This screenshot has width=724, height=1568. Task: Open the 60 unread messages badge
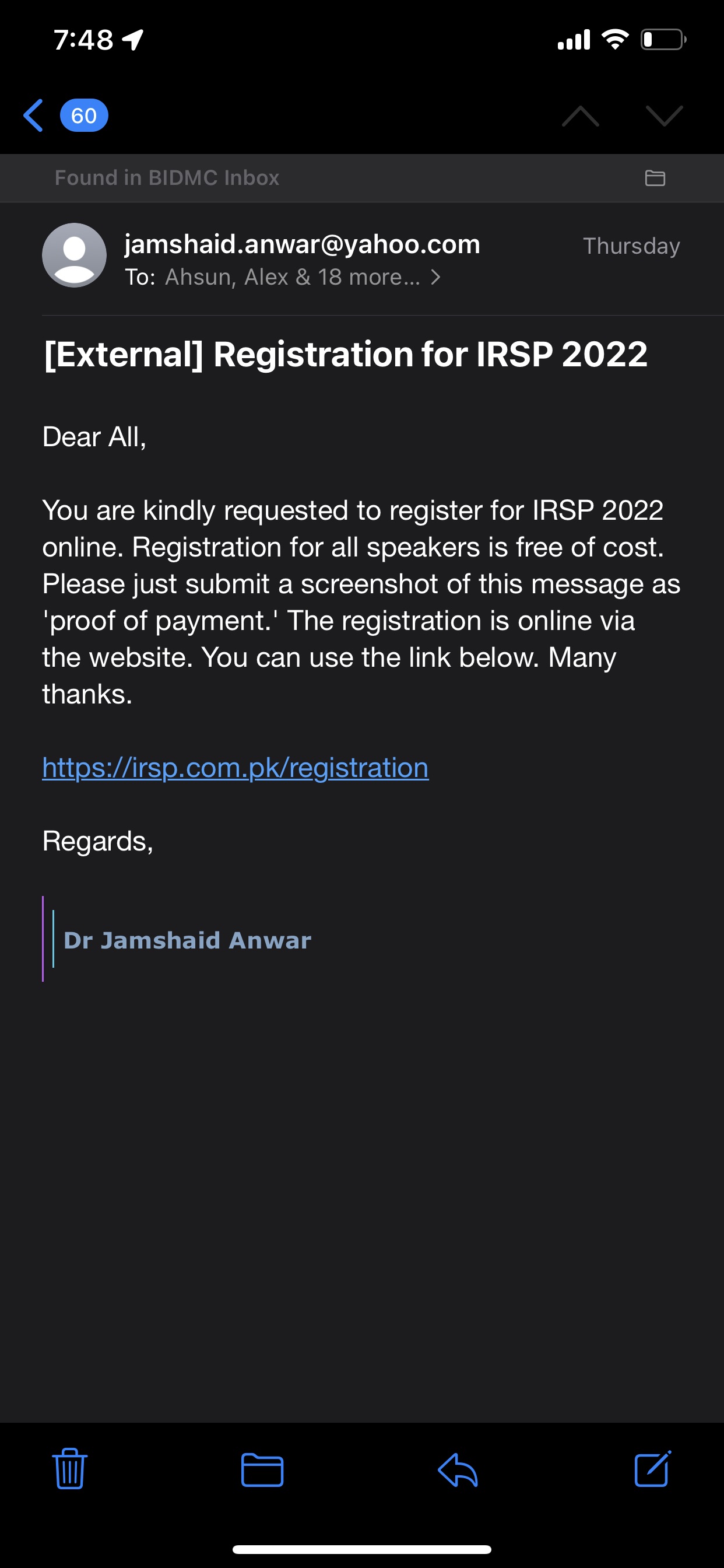tap(84, 116)
